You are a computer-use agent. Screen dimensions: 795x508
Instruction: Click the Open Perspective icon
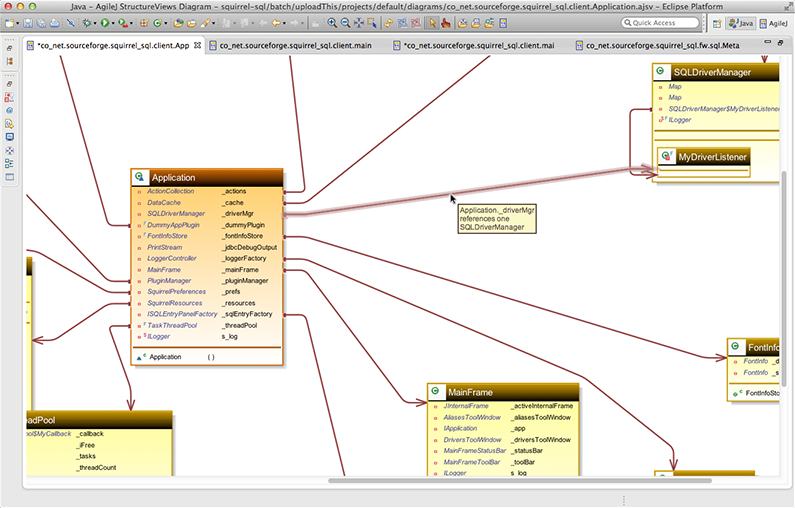[717, 23]
